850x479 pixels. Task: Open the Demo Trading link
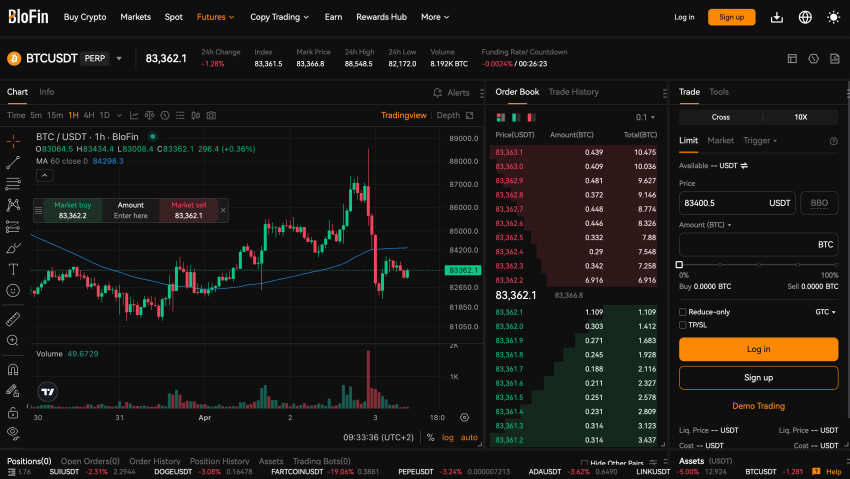[758, 406]
